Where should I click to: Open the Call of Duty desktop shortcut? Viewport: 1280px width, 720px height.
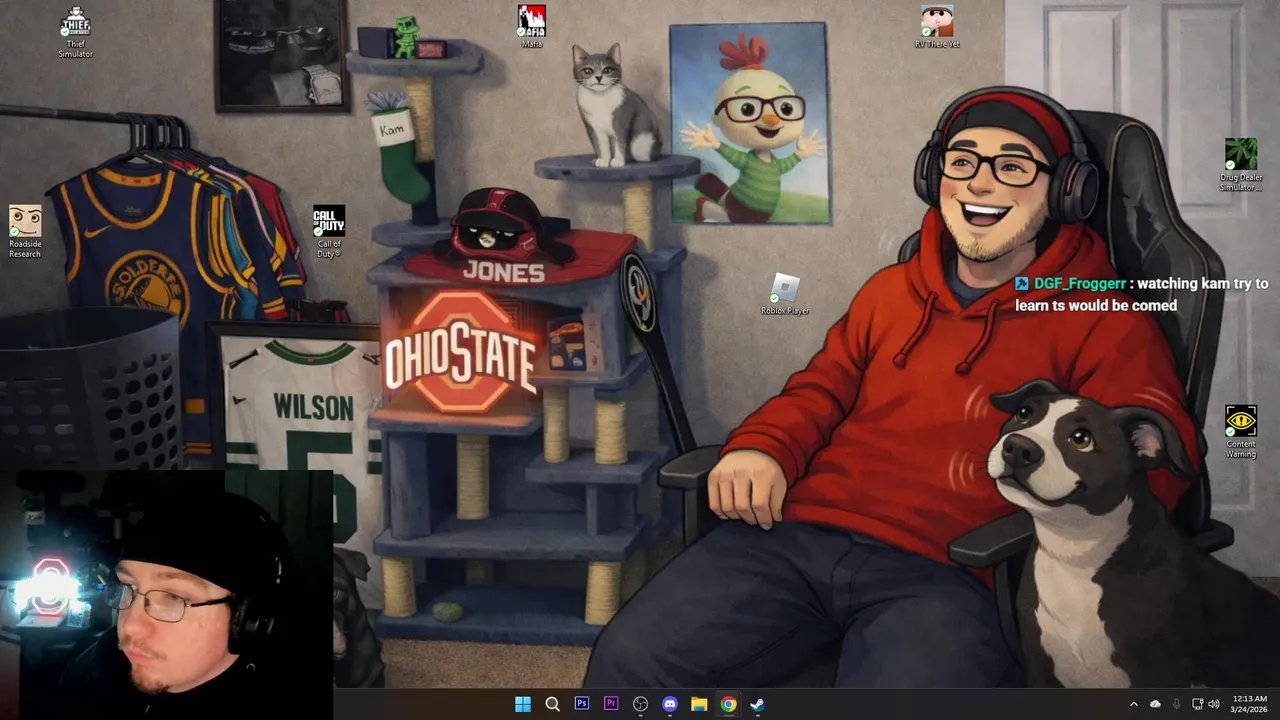[x=329, y=232]
